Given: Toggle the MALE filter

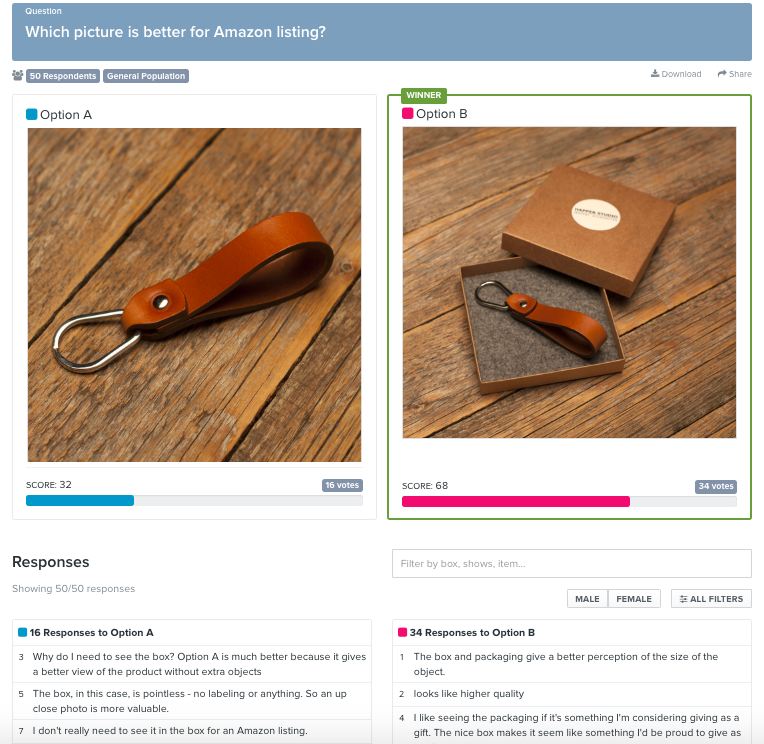Looking at the screenshot, I should (x=587, y=599).
